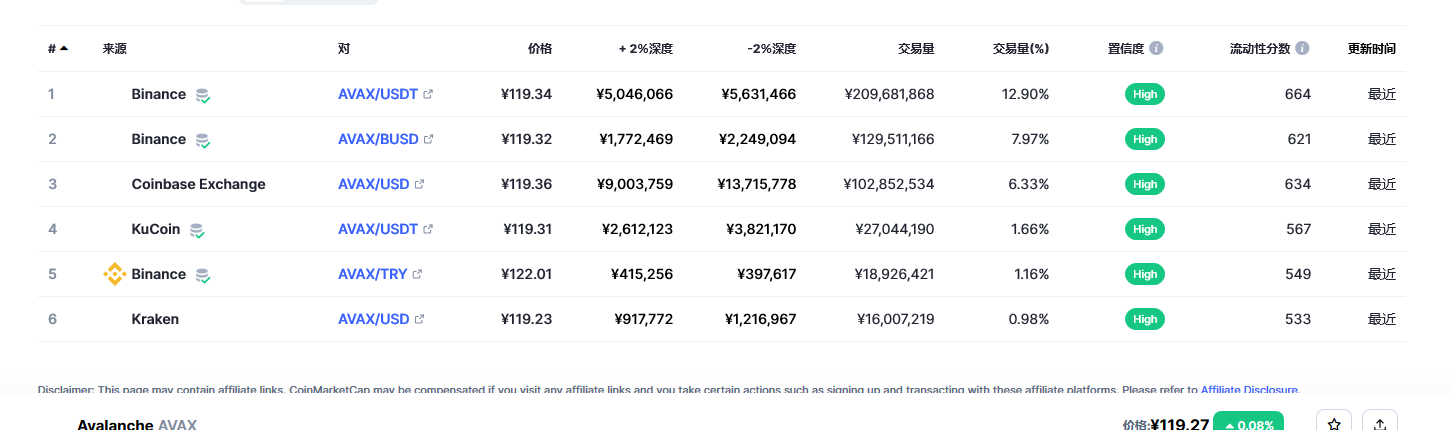Click the reserves icon beside Binance row 2
1450x430 pixels.
tap(203, 140)
